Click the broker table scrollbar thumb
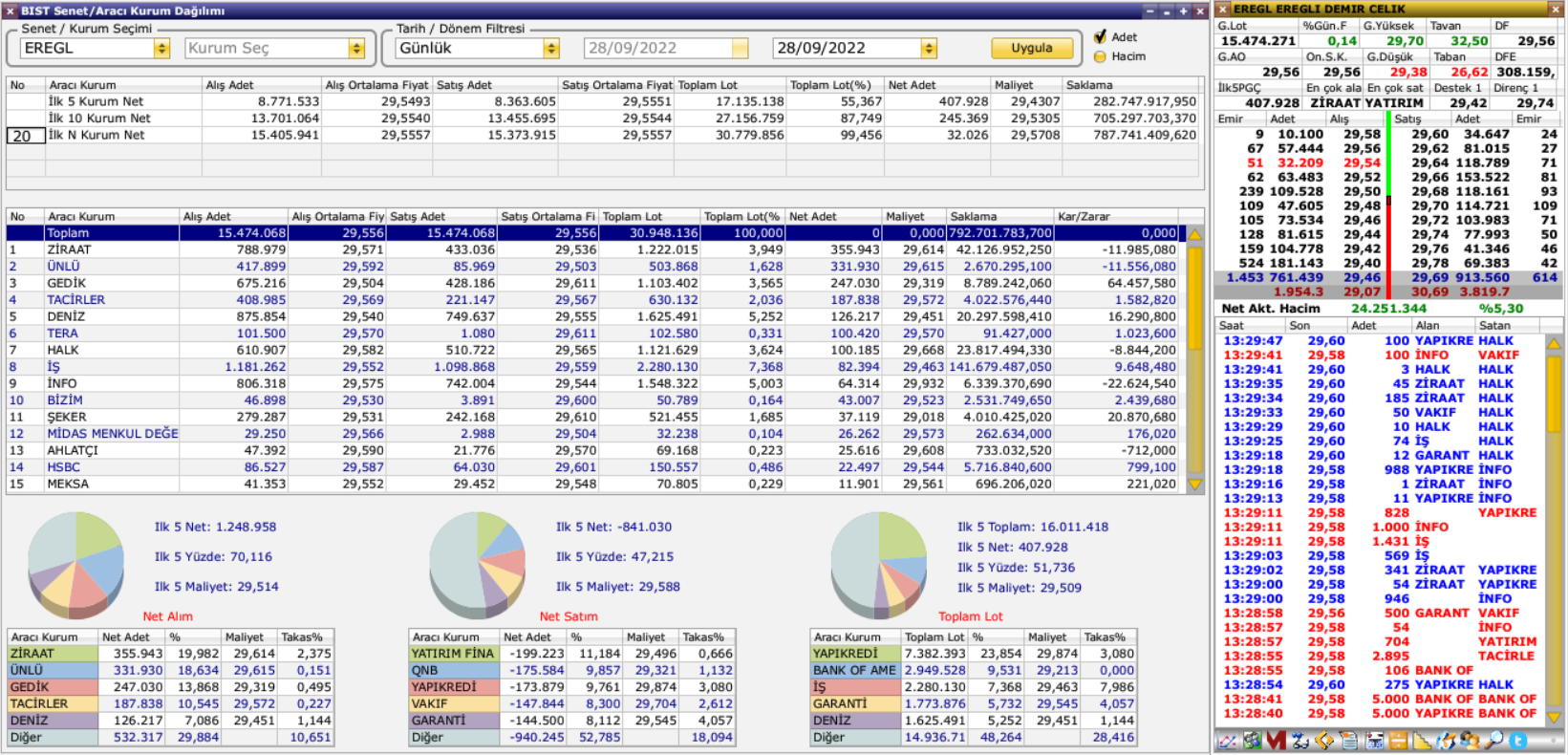This screenshot has width=1568, height=755. [x=1194, y=298]
